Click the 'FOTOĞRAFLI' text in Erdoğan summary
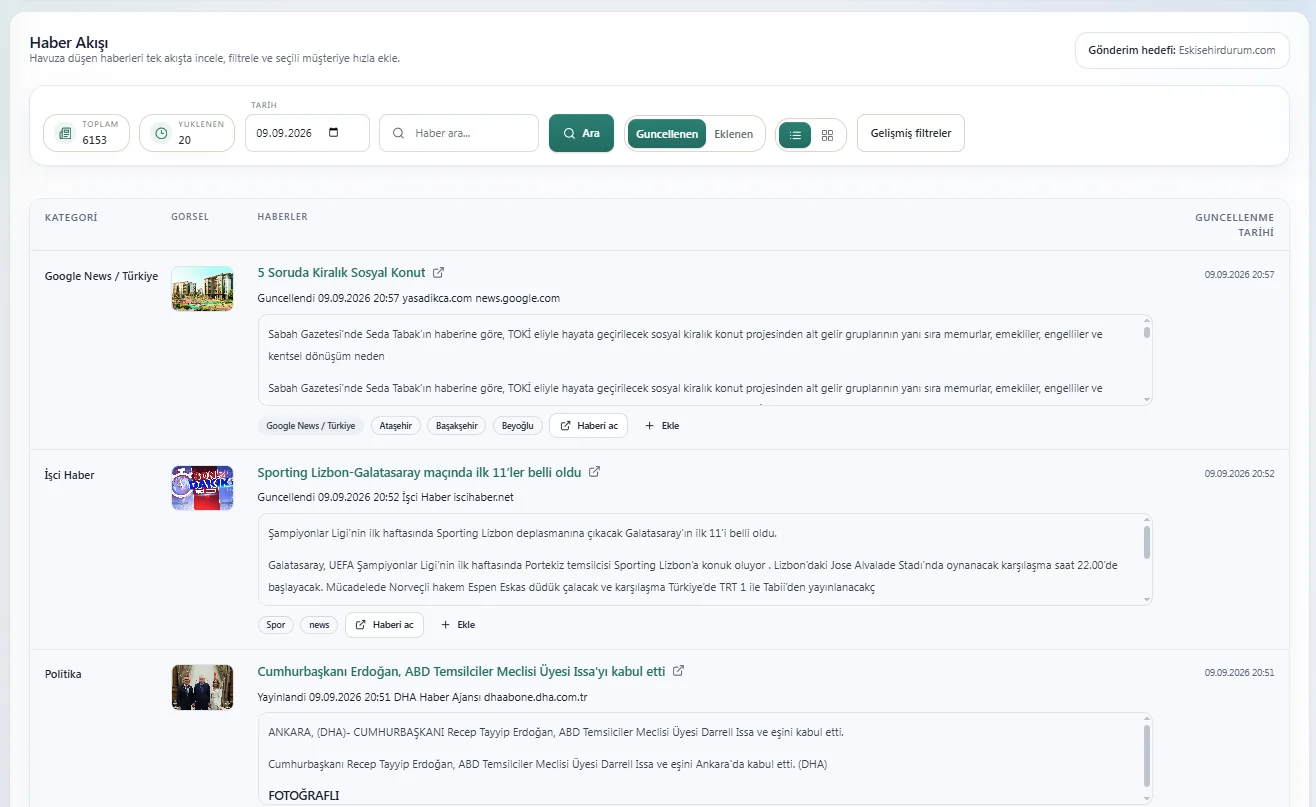 [304, 795]
